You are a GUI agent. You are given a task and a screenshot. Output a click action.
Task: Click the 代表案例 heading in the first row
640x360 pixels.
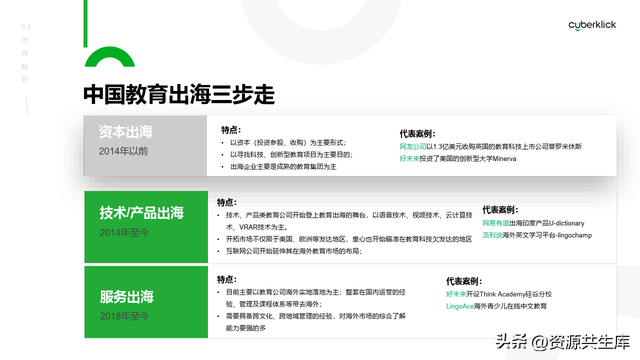tap(418, 133)
